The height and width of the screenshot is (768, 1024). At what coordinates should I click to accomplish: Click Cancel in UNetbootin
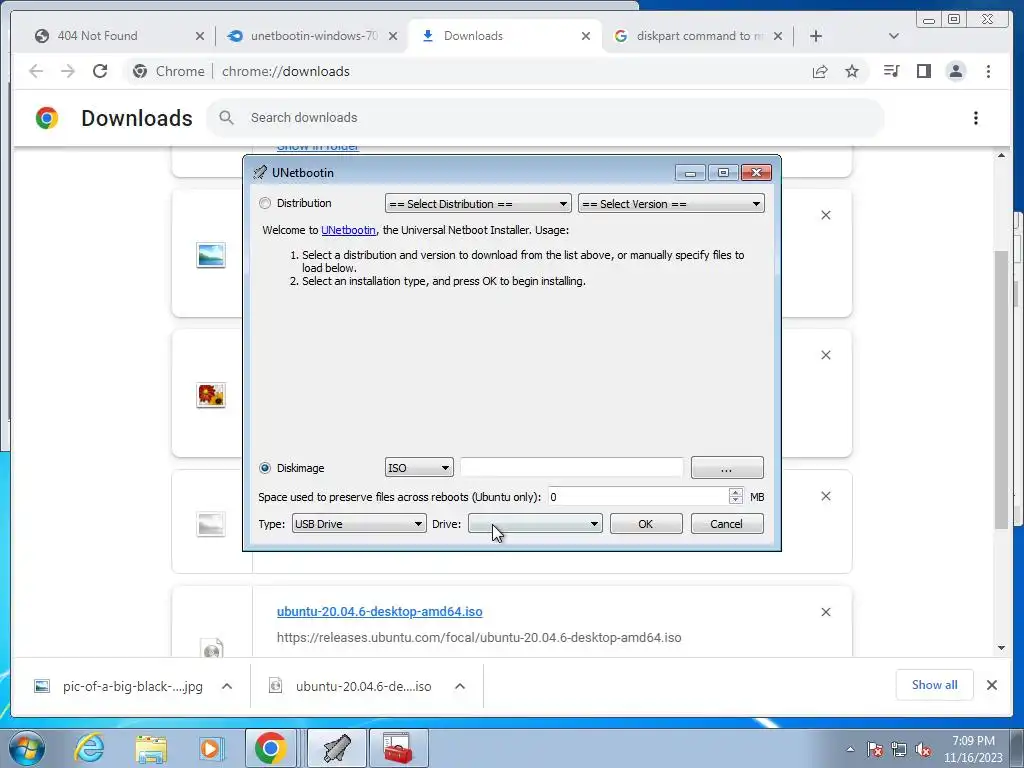[x=727, y=524]
